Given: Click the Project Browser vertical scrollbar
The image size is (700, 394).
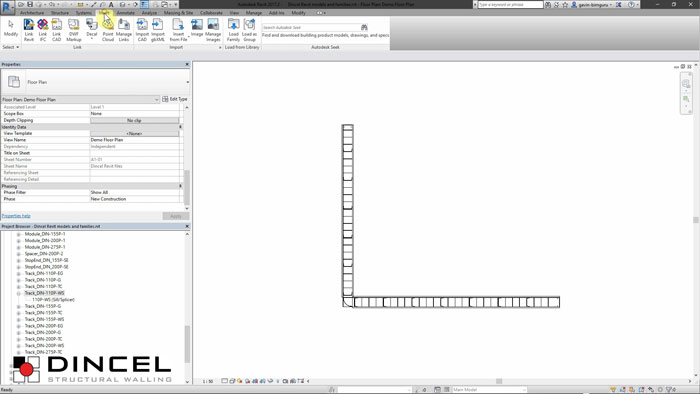Looking at the screenshot, I should (187, 344).
